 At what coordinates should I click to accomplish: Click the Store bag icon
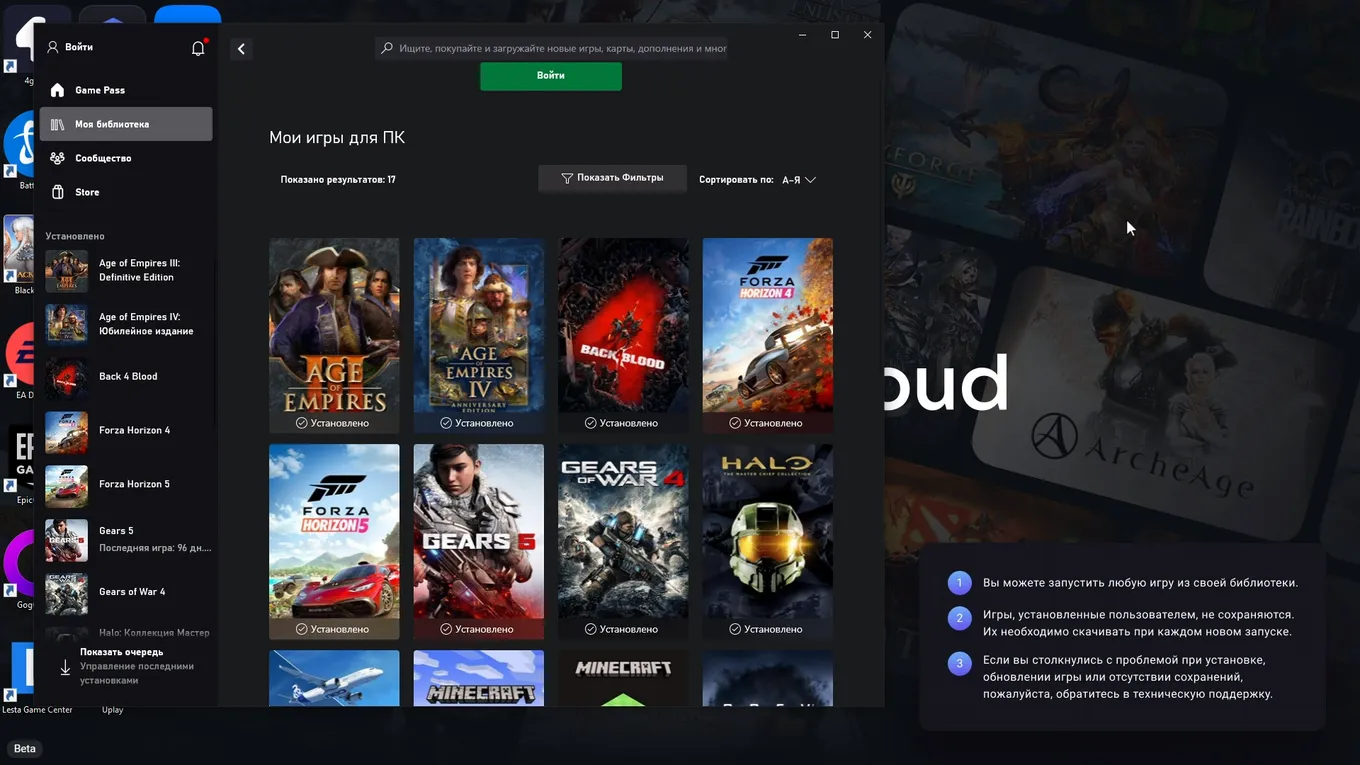click(x=57, y=192)
